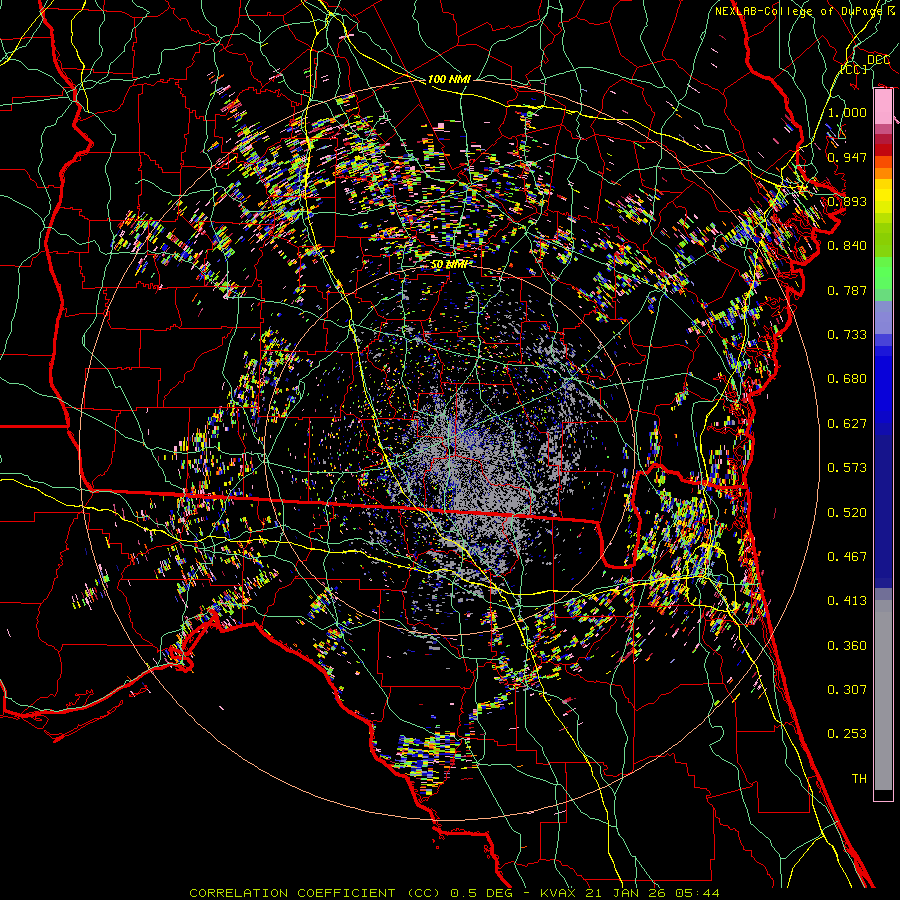Pick the bright green swatch on the color bar
This screenshot has height=900, width=900.
pos(883,273)
